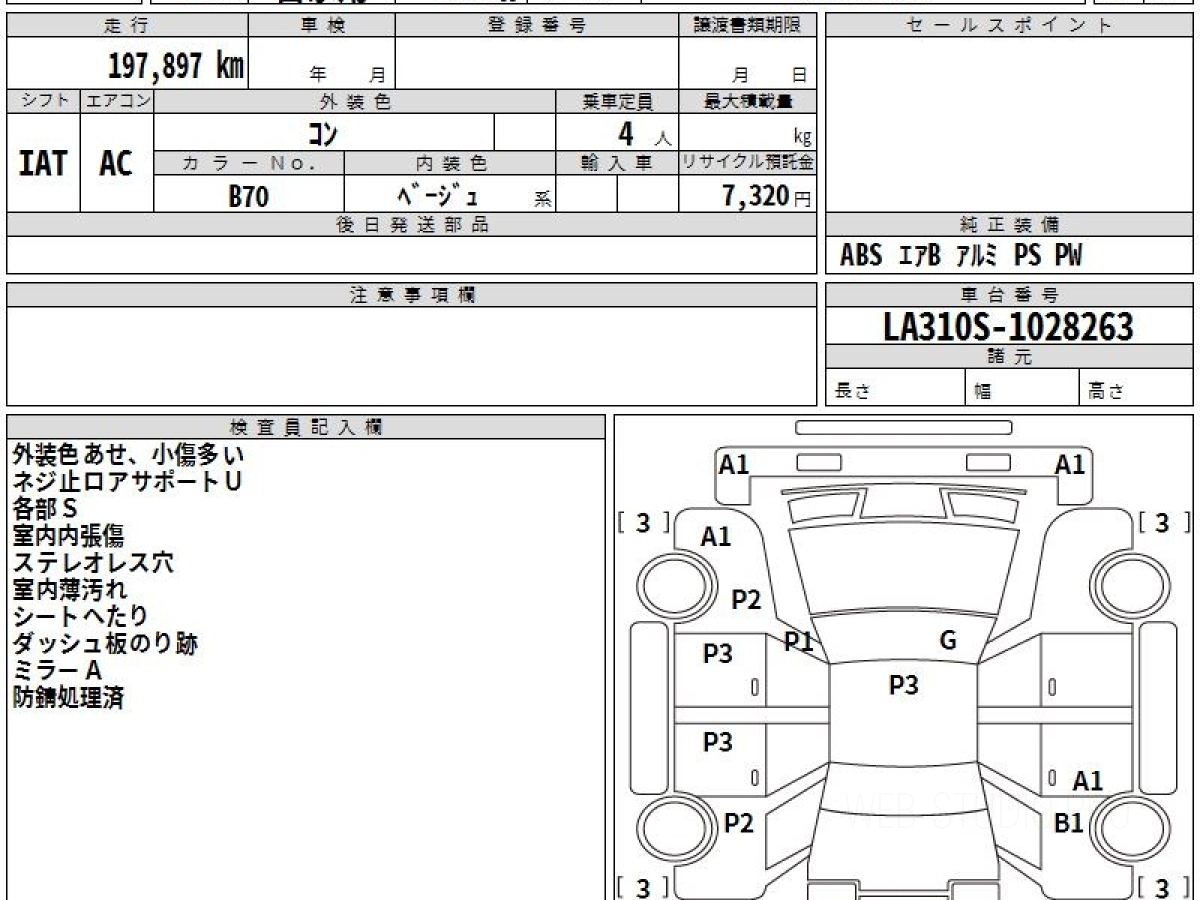Screen dimensions: 1200x900
Task: Click the P1 mark on the car diagram
Action: click(x=797, y=642)
